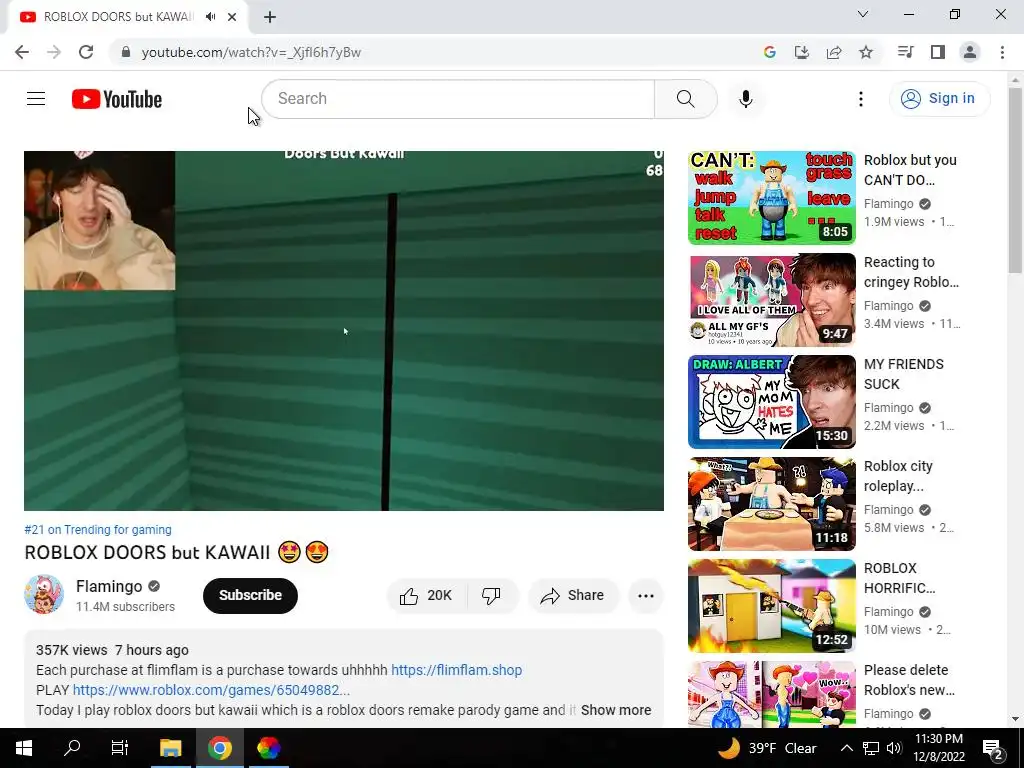Image resolution: width=1024 pixels, height=768 pixels.
Task: Open the YouTube hamburger guide menu
Action: tap(36, 99)
